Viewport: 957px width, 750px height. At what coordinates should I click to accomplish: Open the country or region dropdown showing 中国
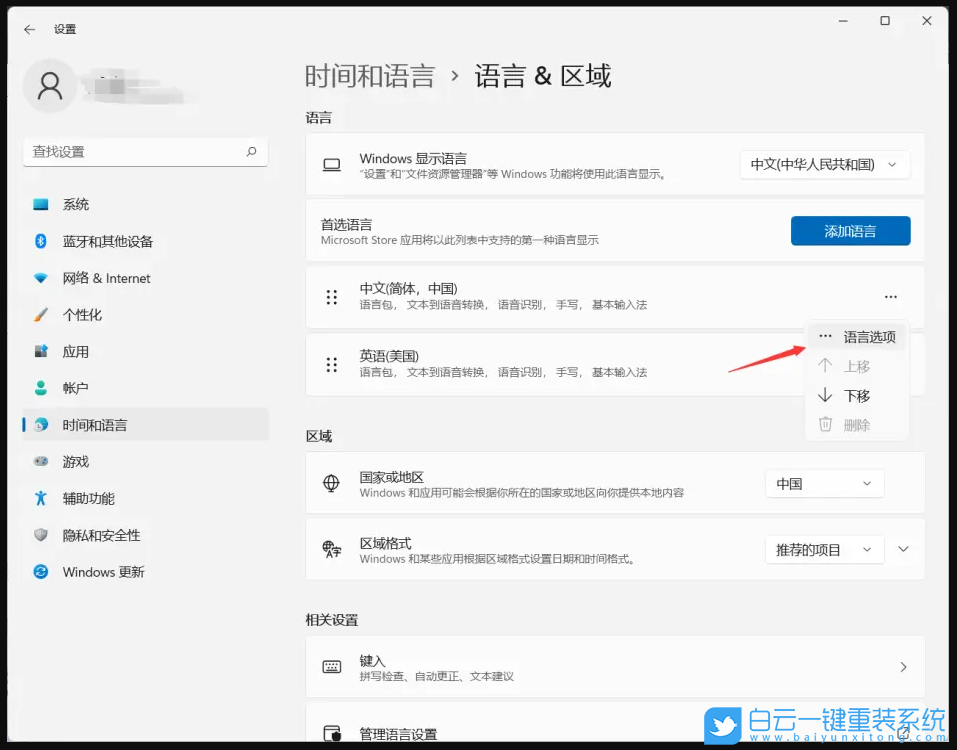coord(824,483)
